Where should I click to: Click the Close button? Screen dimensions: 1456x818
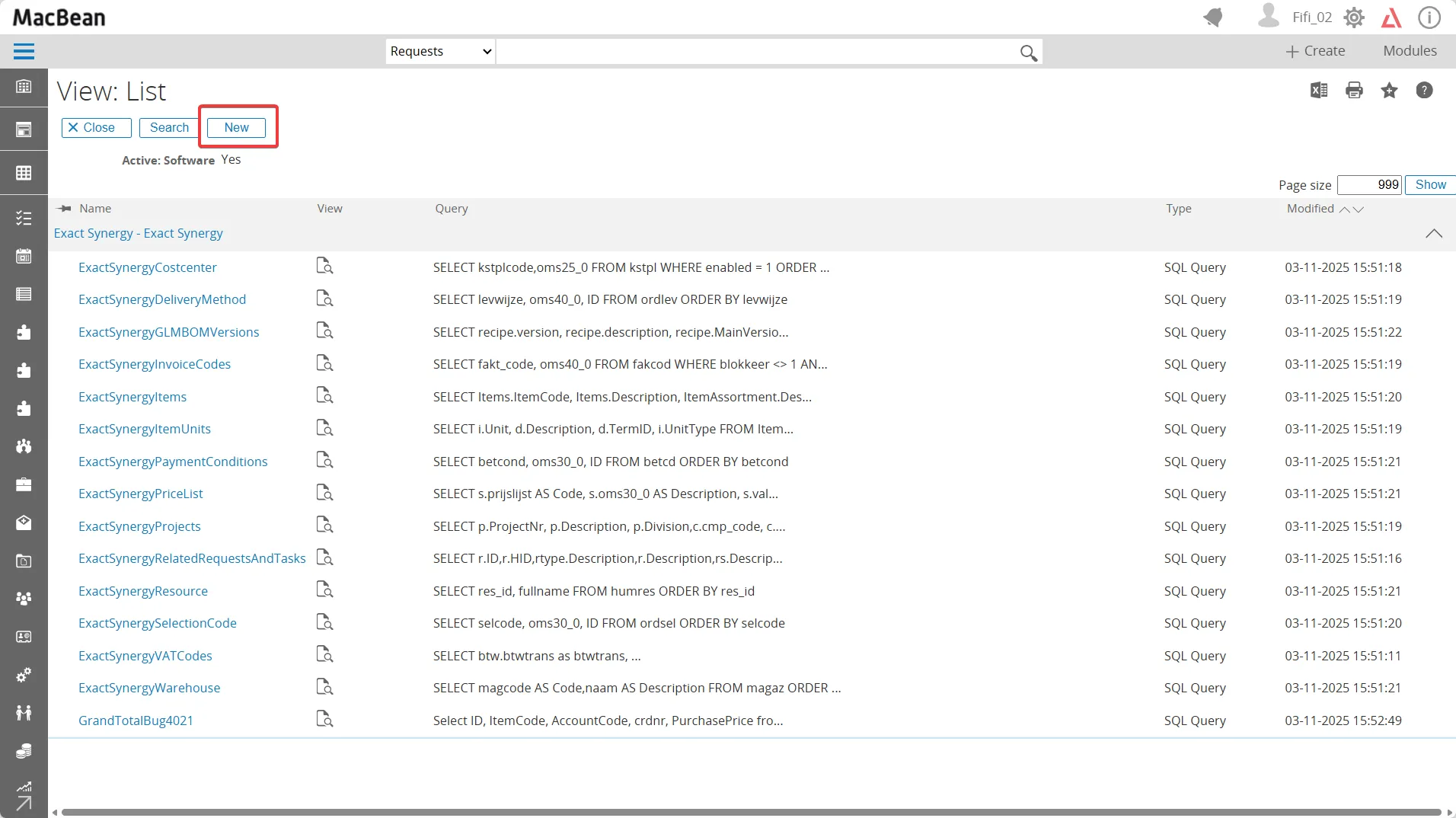(x=97, y=127)
